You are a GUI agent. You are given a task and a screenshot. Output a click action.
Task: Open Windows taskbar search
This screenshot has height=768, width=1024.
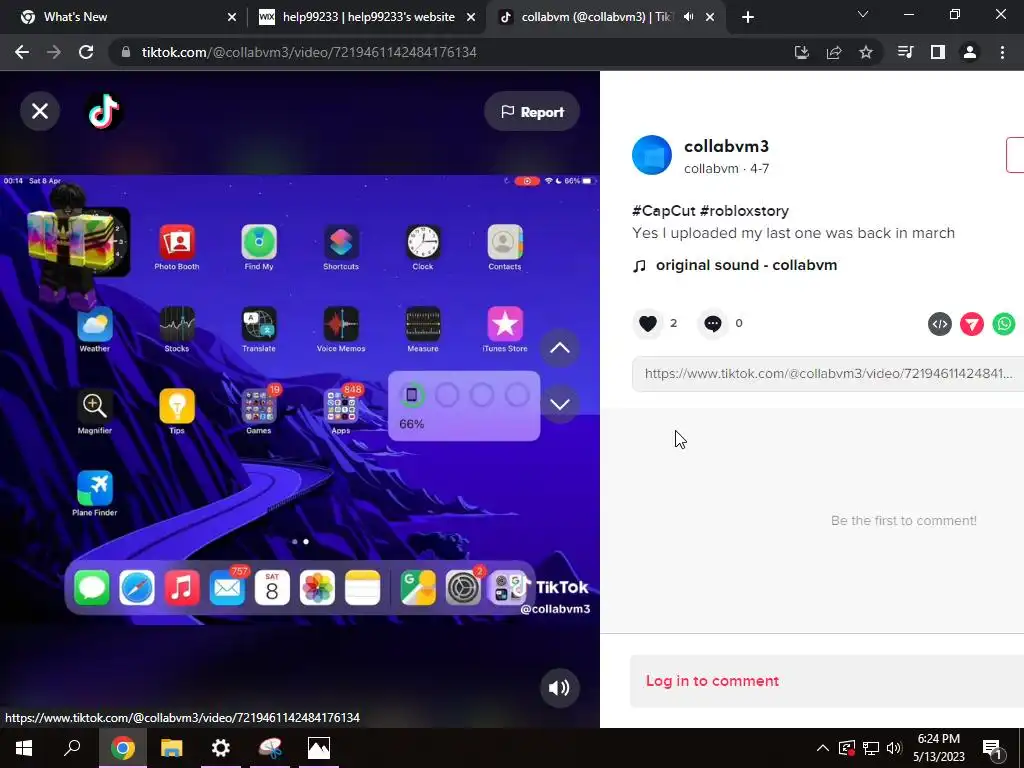pyautogui.click(x=72, y=748)
